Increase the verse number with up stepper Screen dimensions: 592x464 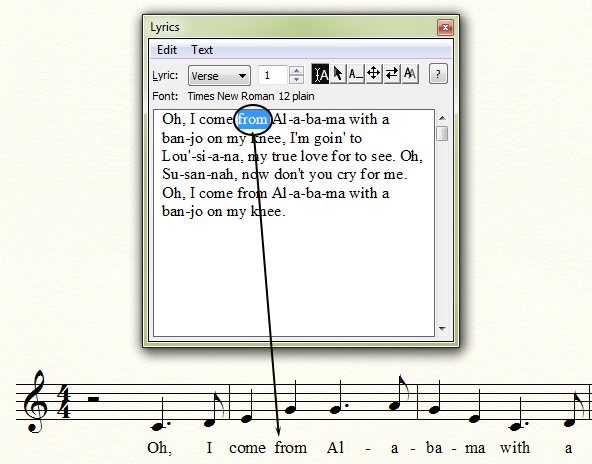(297, 70)
